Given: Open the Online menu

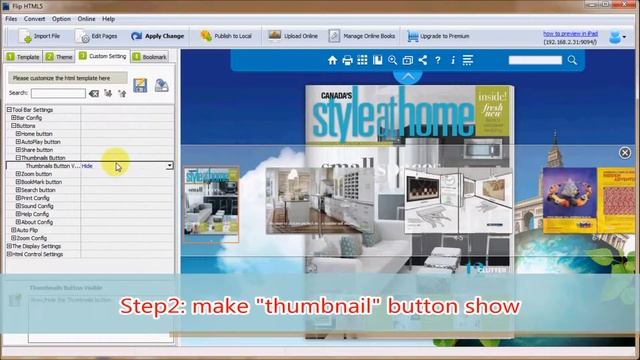Looking at the screenshot, I should pyautogui.click(x=86, y=19).
